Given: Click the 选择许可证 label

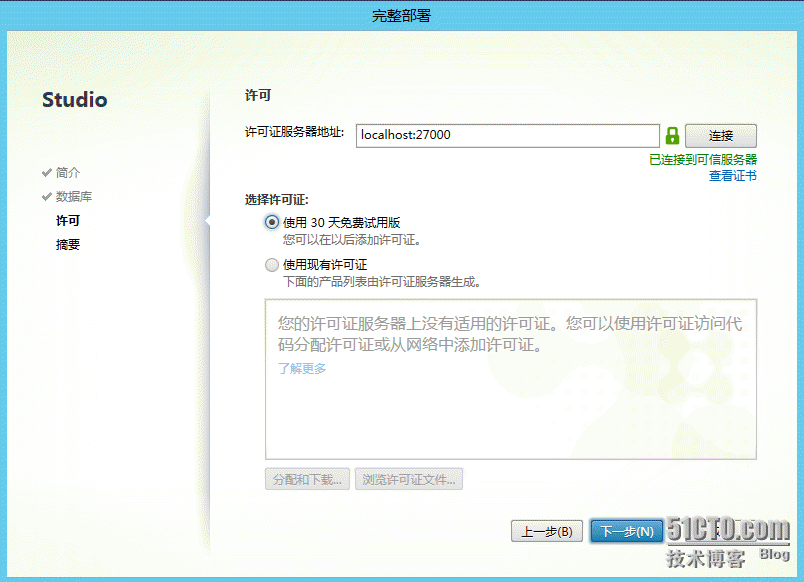Looking at the screenshot, I should pyautogui.click(x=276, y=199).
